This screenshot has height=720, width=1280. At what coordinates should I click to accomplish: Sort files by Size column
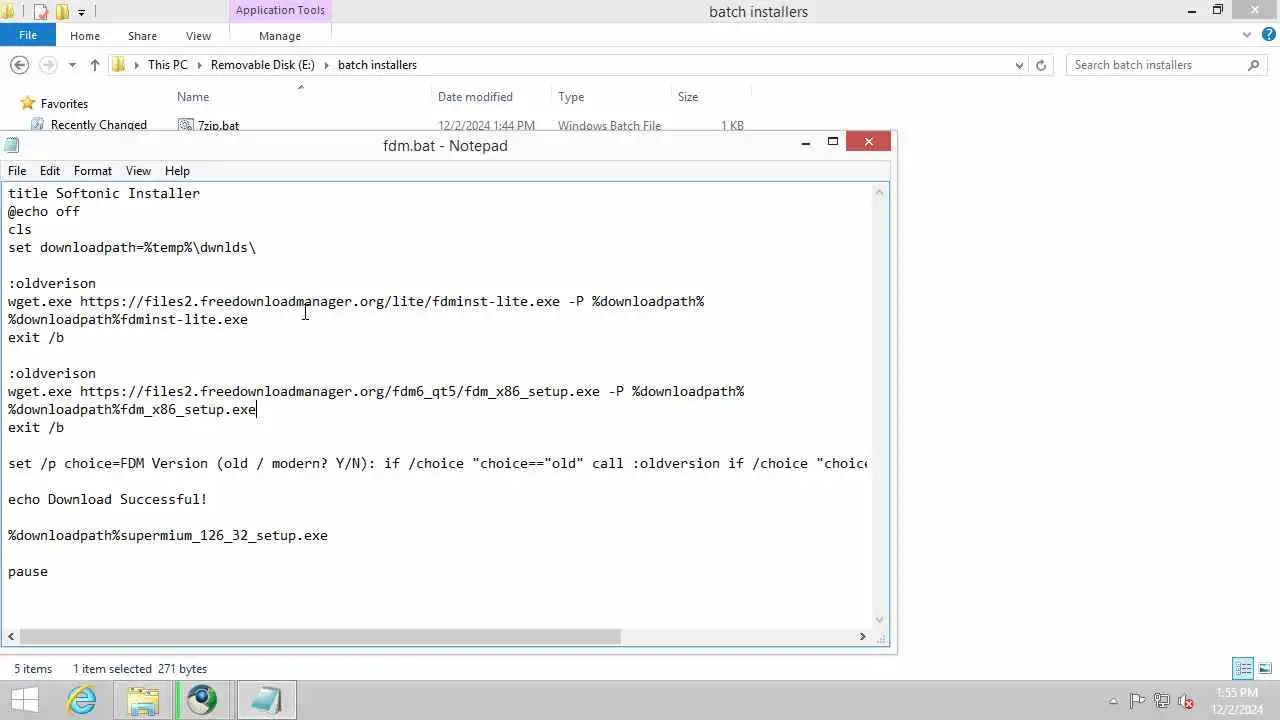click(x=688, y=97)
